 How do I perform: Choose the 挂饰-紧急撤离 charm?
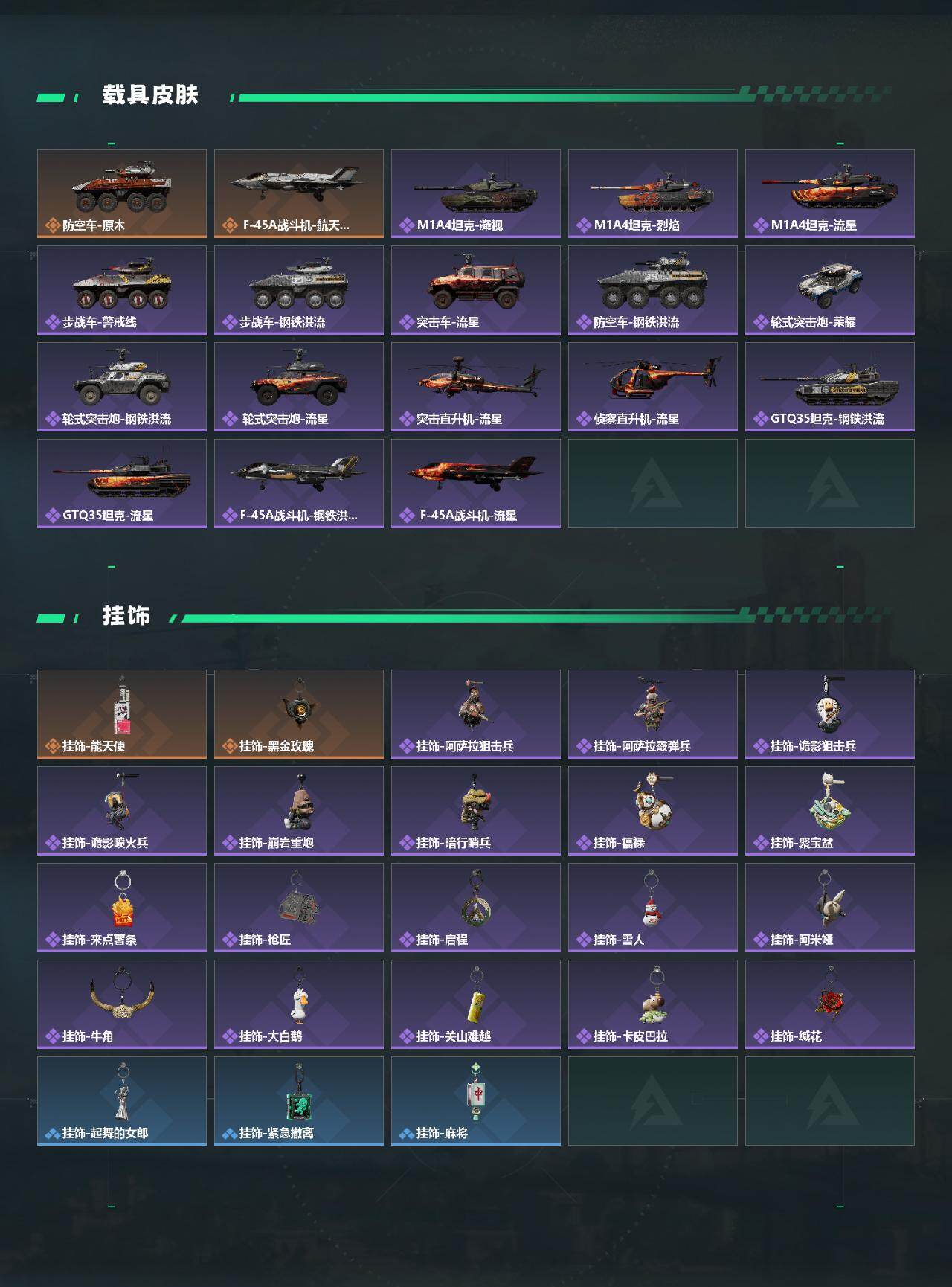[299, 1101]
